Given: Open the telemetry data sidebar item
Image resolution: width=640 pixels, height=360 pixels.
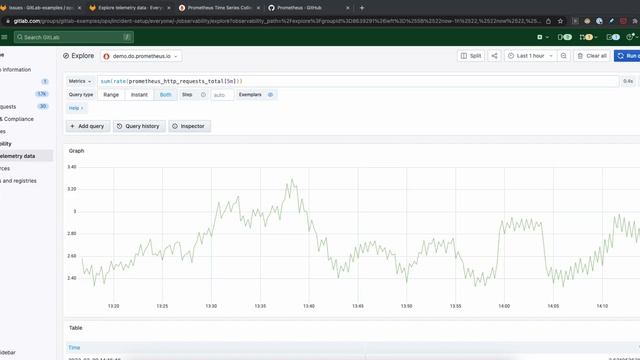Looking at the screenshot, I should [x=26, y=156].
